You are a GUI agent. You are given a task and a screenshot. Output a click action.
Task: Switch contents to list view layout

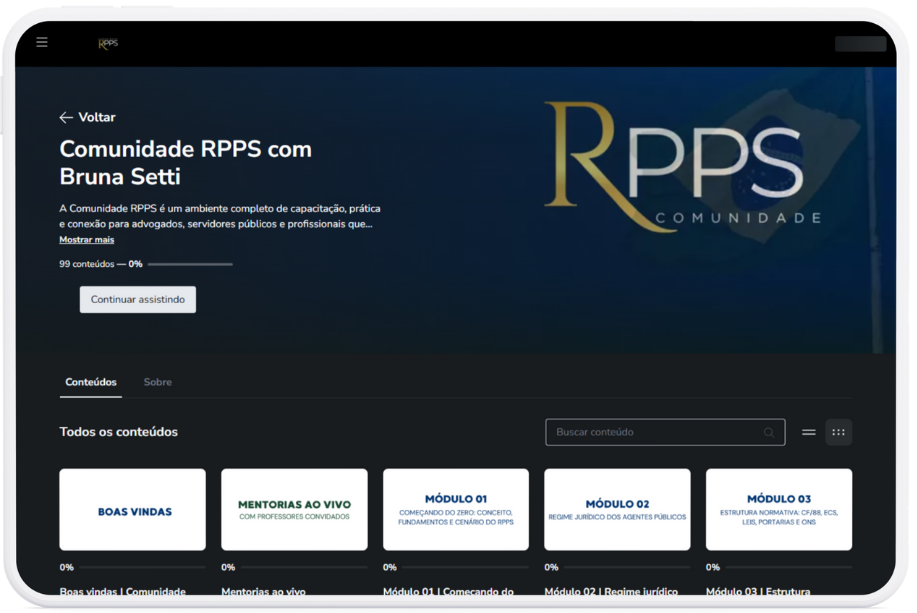coord(808,432)
